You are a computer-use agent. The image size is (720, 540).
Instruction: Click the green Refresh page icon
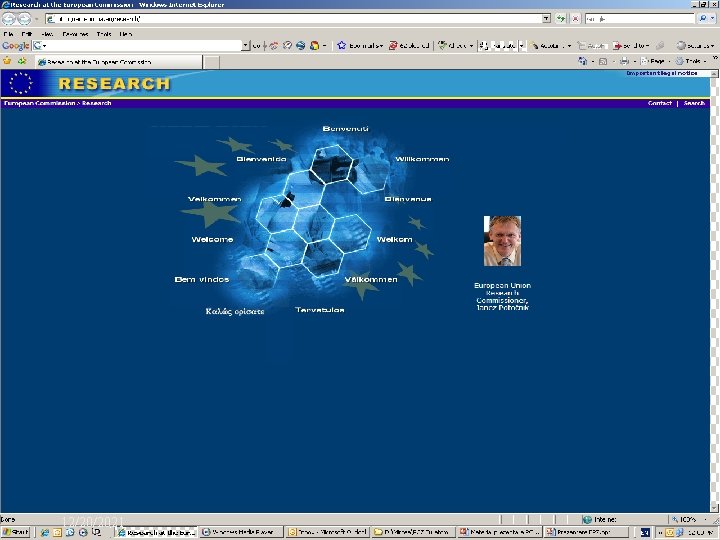(561, 19)
